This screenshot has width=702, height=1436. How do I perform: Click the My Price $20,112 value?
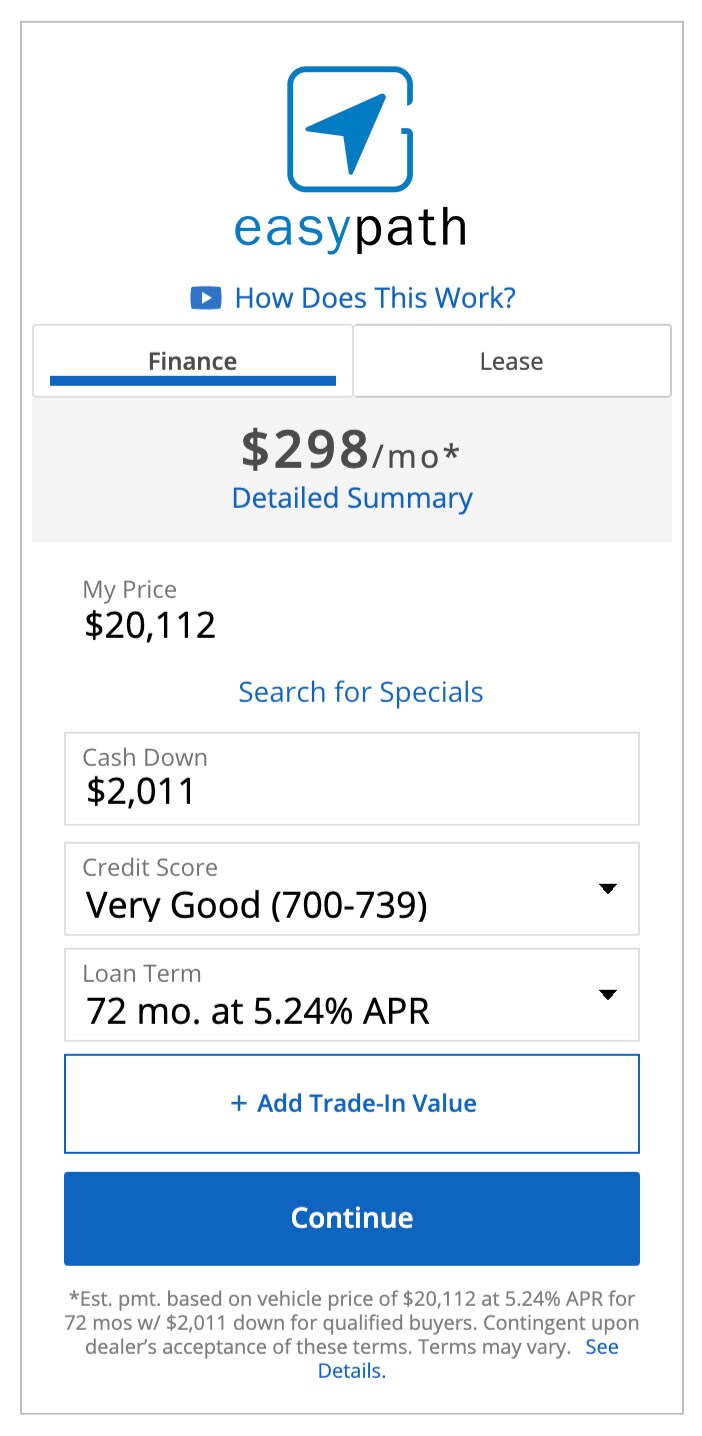150,625
